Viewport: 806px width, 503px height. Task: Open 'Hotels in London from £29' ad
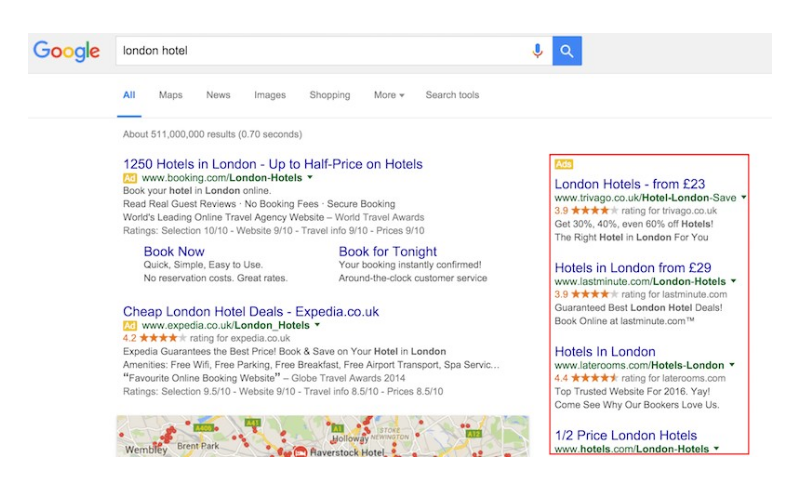633,268
